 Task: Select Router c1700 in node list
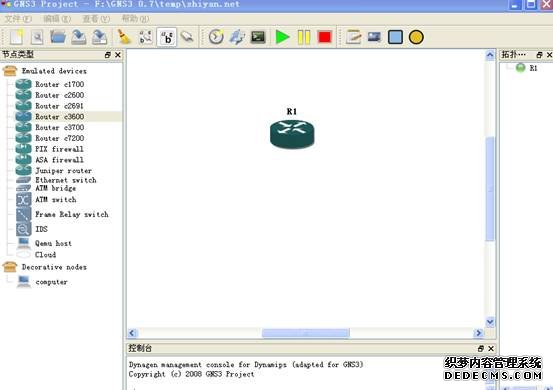click(60, 84)
